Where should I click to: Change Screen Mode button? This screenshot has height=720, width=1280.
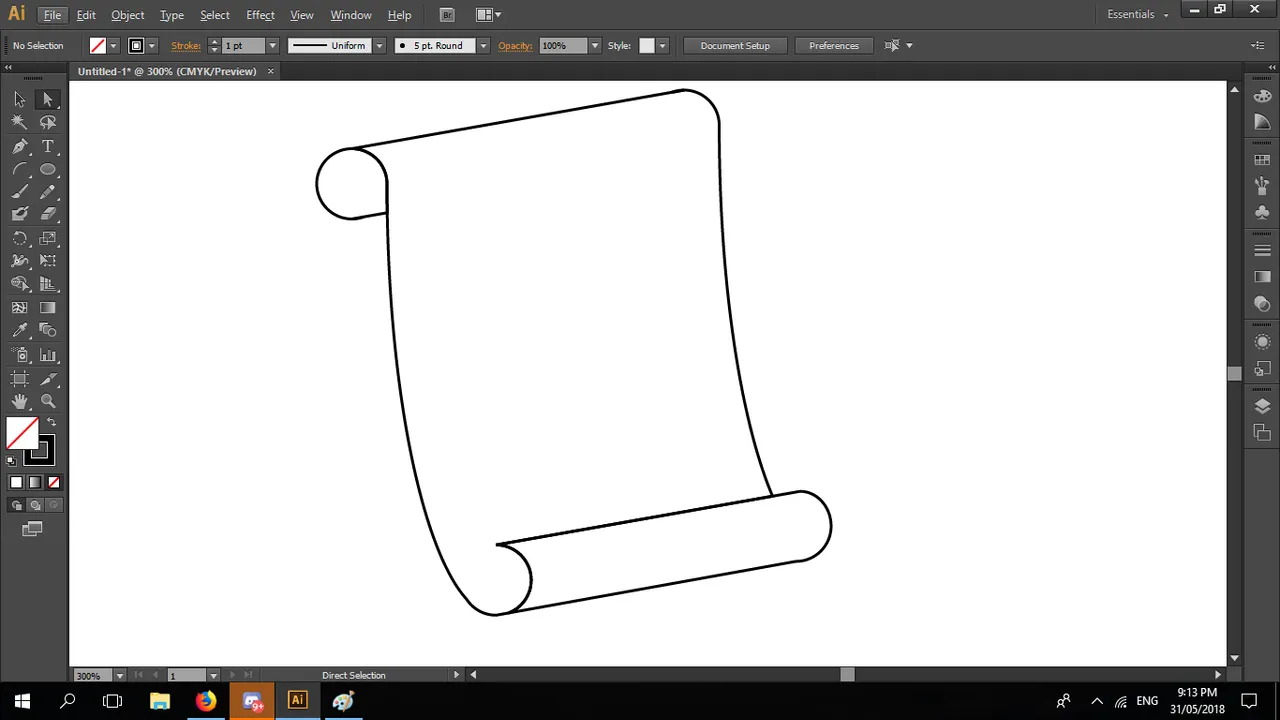[x=32, y=529]
